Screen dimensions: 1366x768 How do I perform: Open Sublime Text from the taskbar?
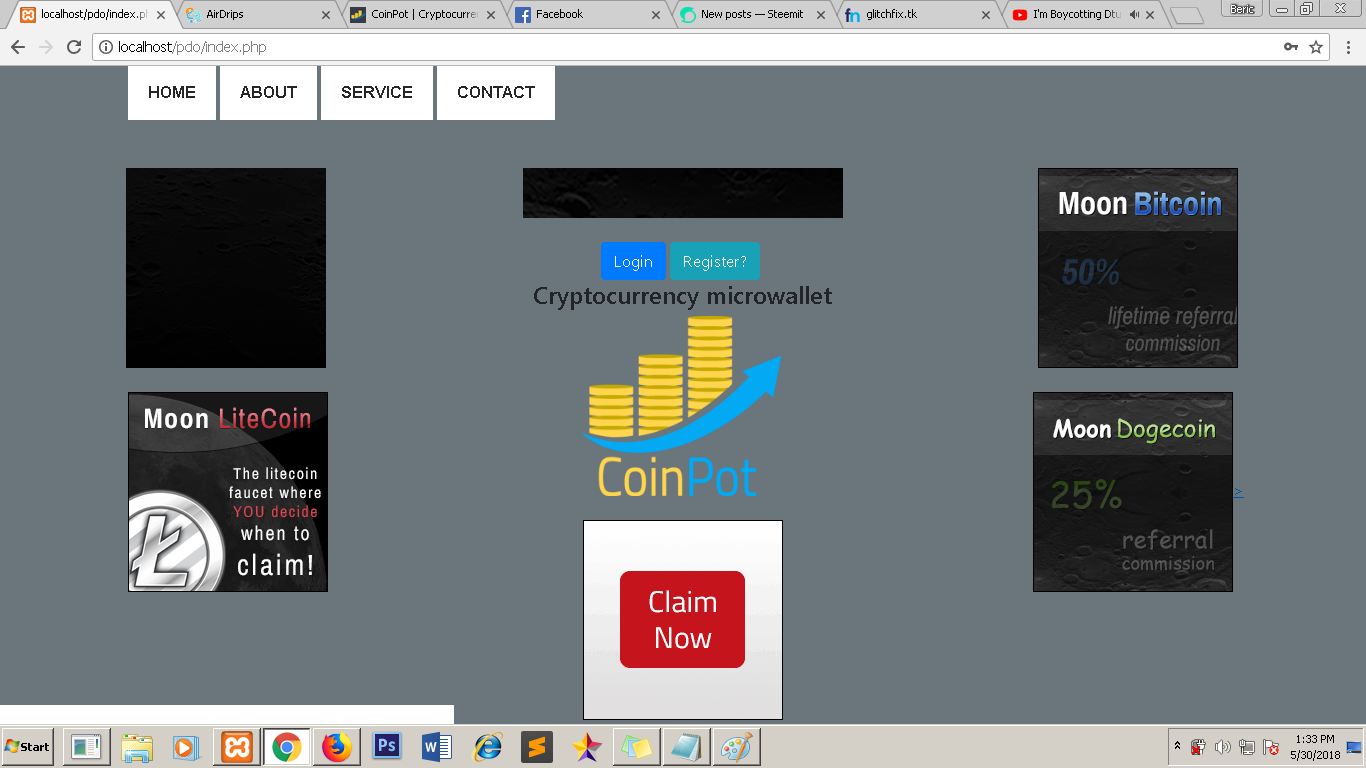[537, 747]
